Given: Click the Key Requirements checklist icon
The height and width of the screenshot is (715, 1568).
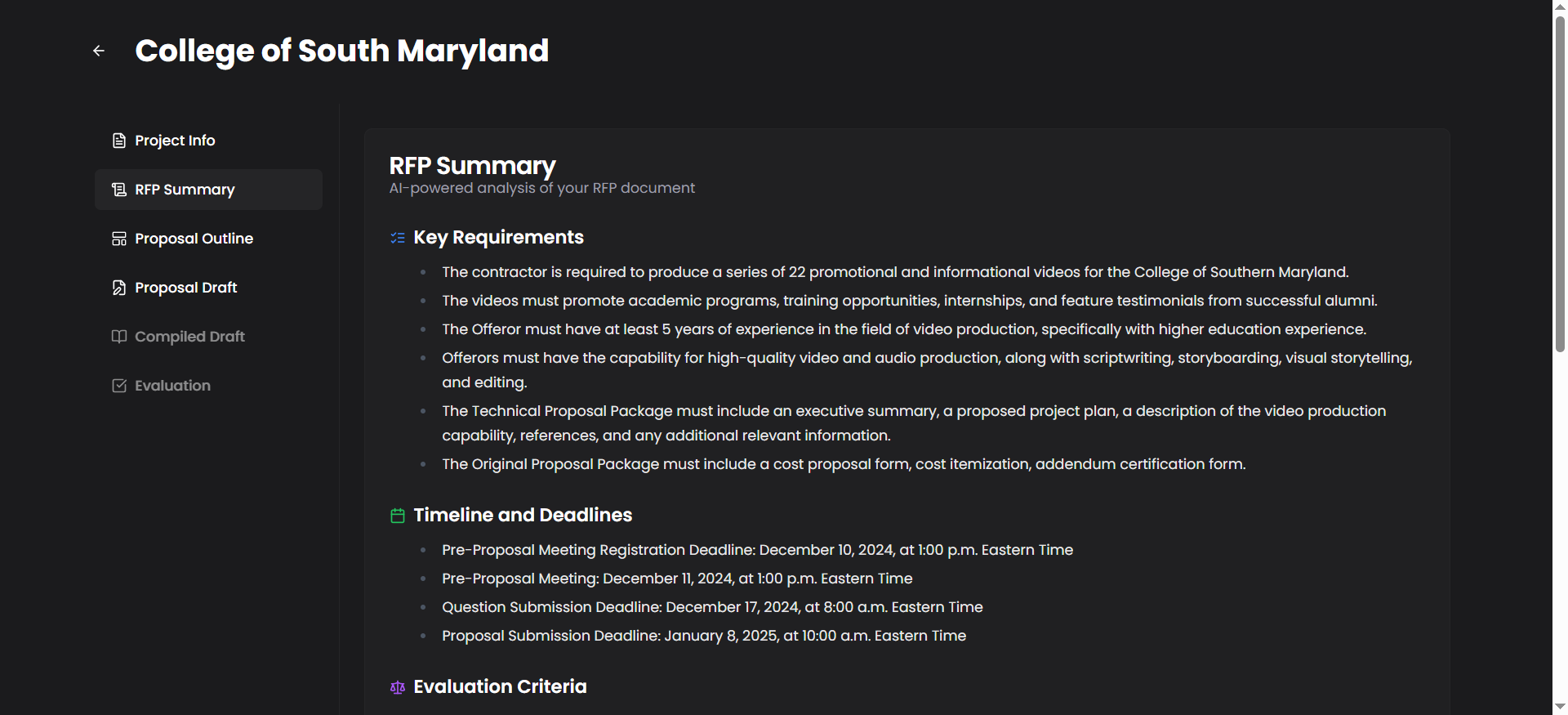Looking at the screenshot, I should [398, 238].
